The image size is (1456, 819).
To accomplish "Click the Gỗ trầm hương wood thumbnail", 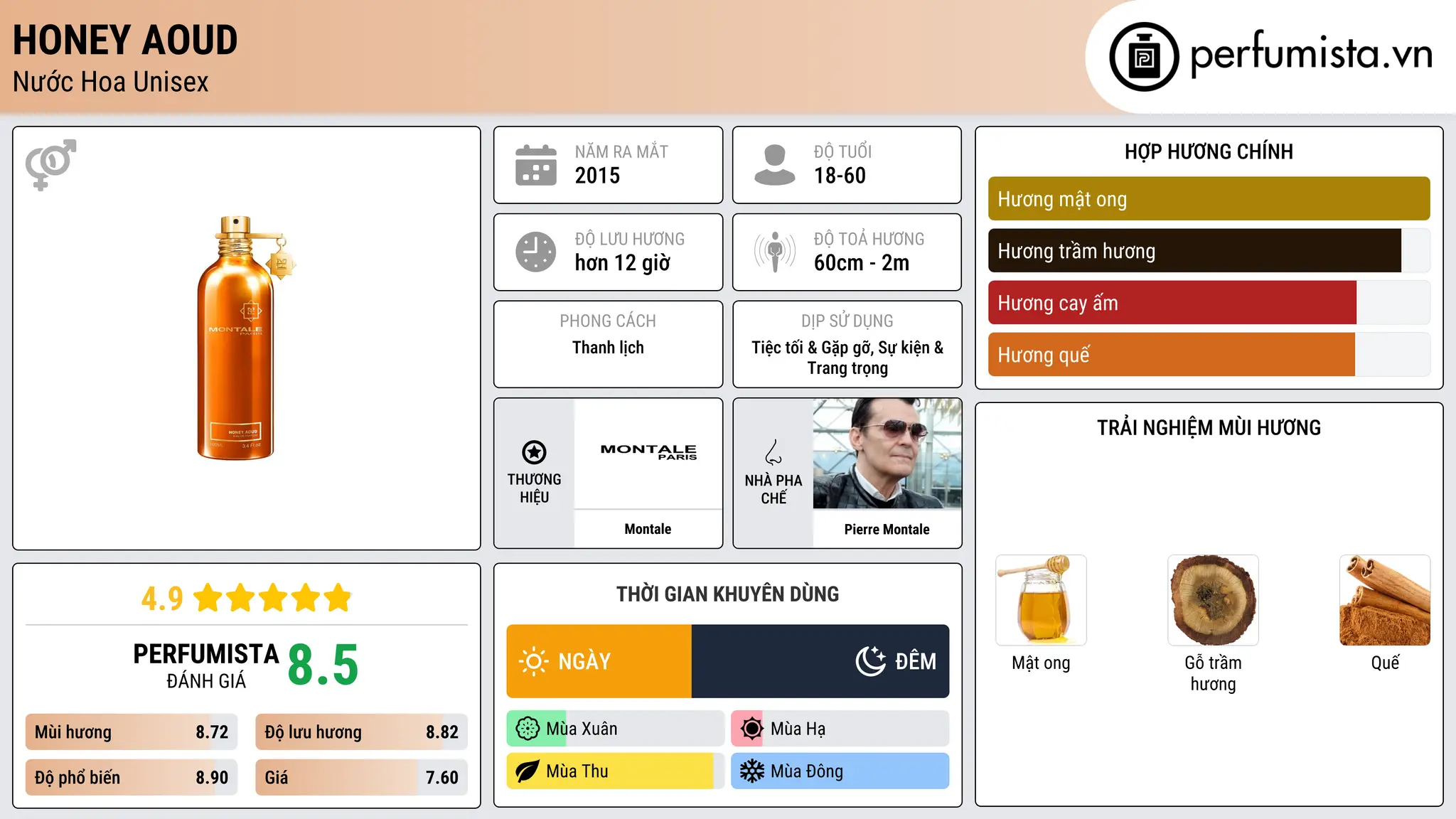I will pyautogui.click(x=1213, y=600).
